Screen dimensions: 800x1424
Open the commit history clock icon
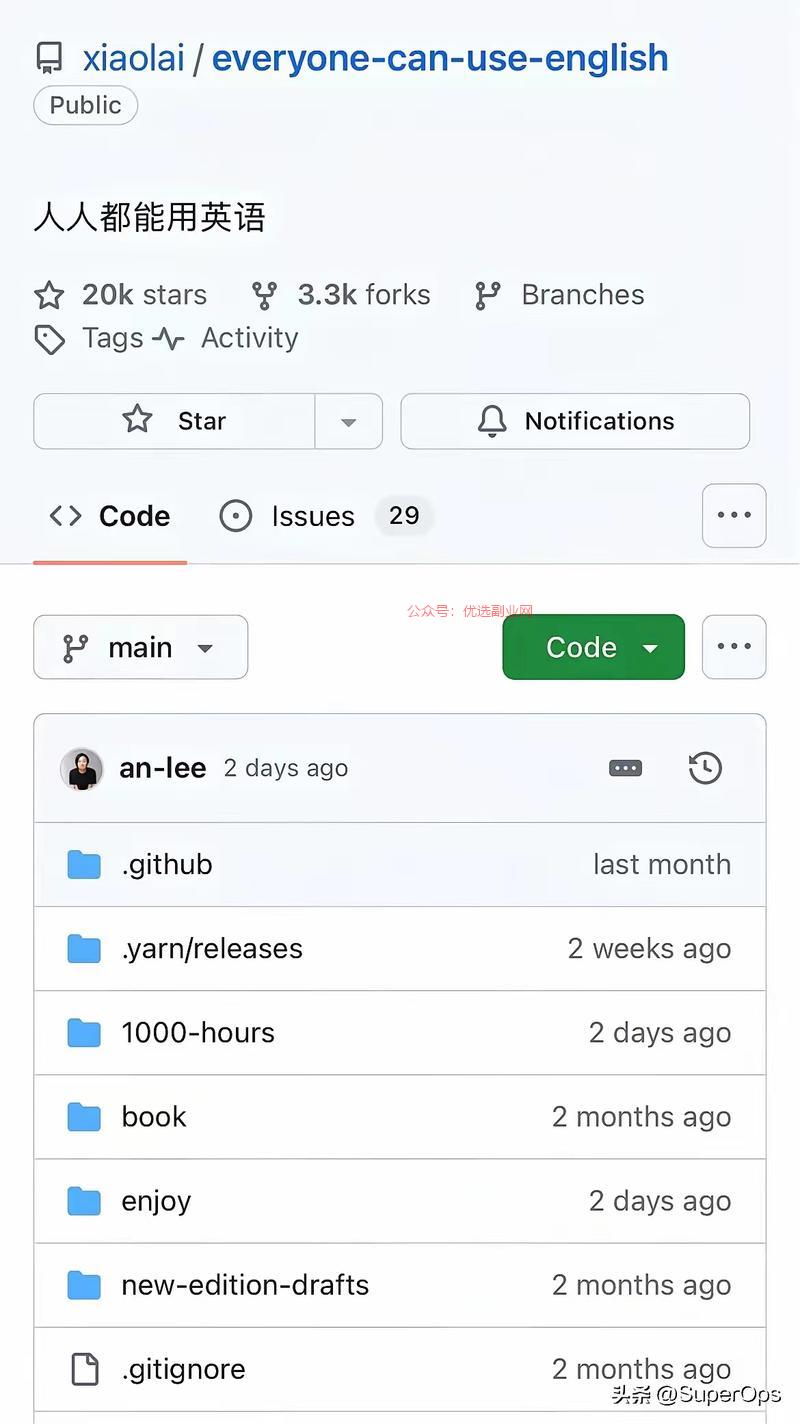pyautogui.click(x=705, y=768)
